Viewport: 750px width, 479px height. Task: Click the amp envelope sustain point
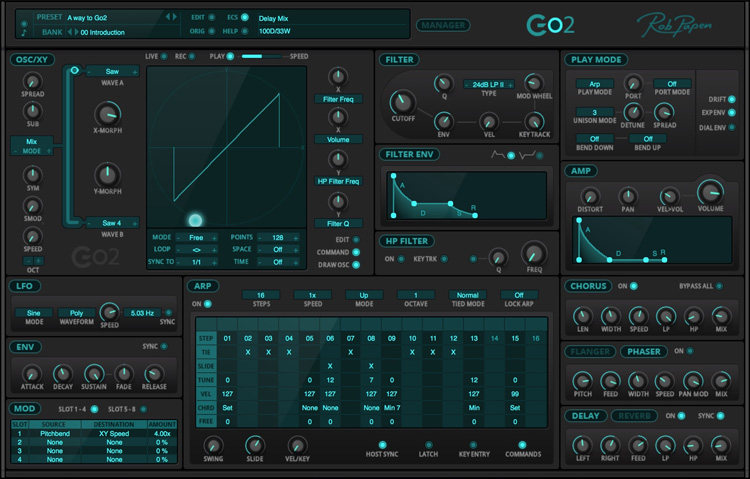[646, 260]
